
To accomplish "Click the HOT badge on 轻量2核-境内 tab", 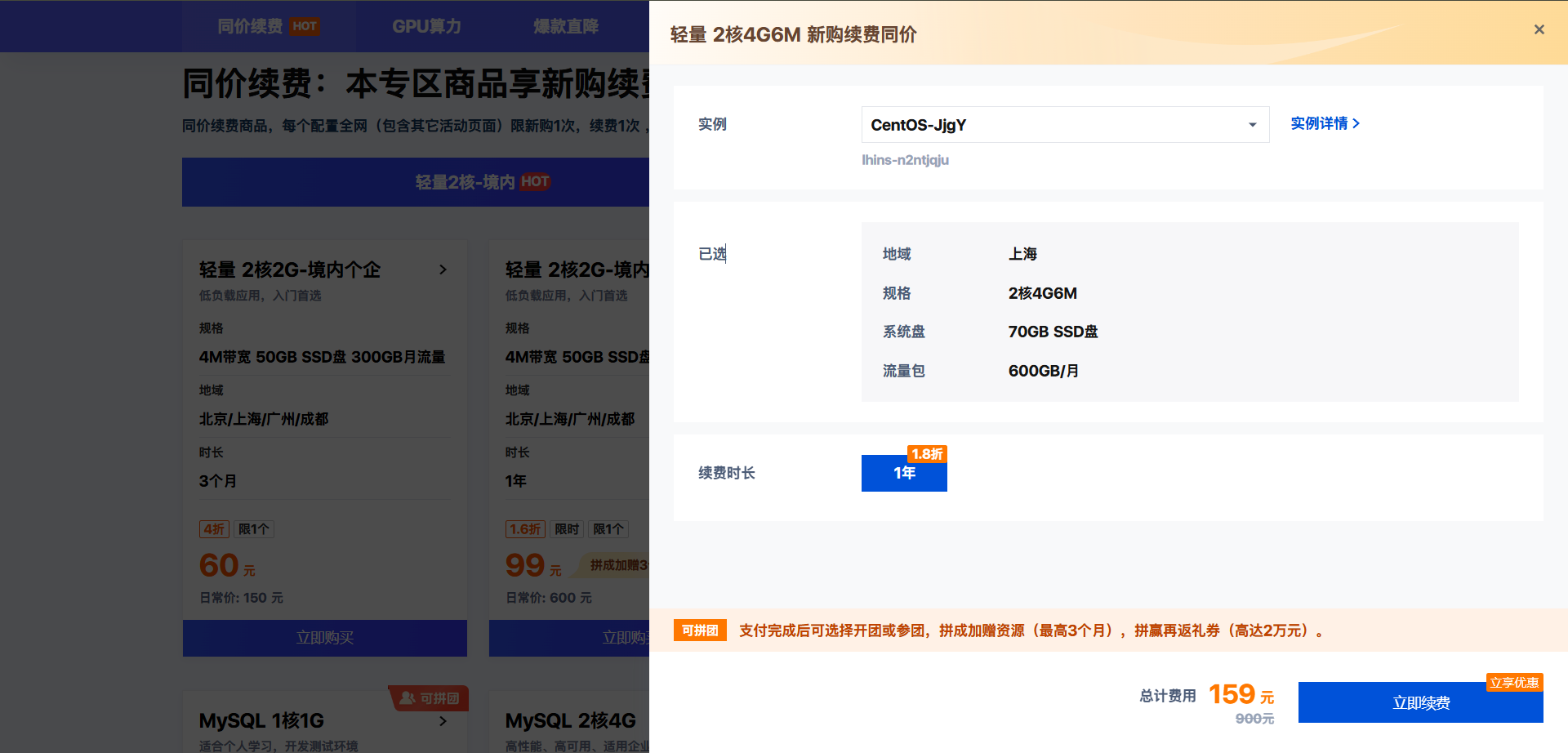I will click(535, 181).
